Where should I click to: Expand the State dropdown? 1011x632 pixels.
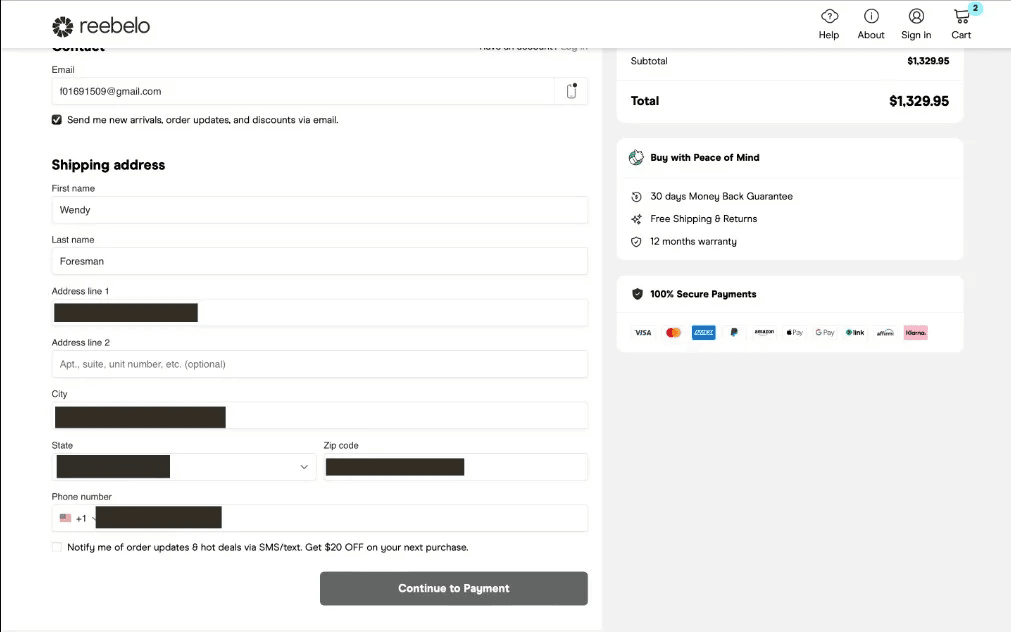[x=184, y=467]
